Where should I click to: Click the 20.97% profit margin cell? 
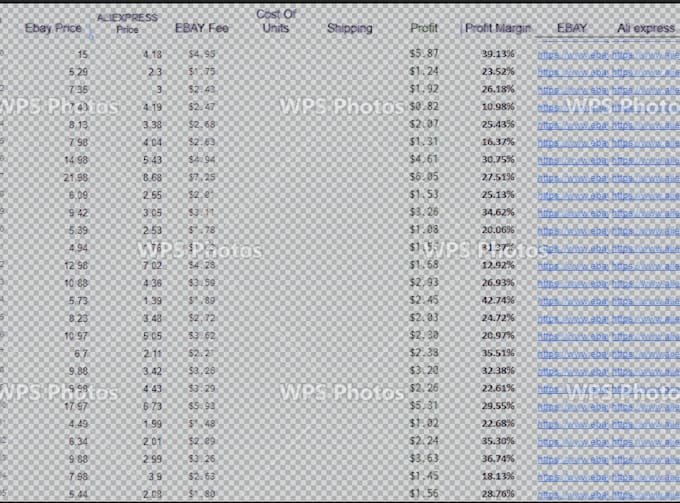498,336
